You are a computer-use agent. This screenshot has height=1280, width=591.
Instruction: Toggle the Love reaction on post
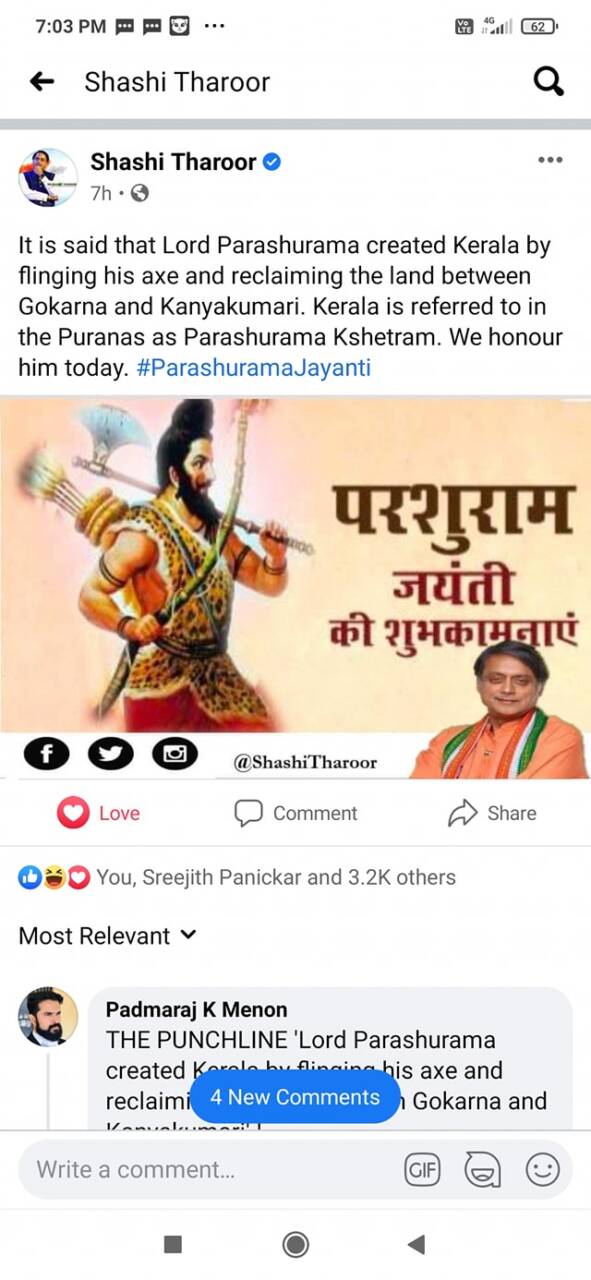[x=98, y=814]
